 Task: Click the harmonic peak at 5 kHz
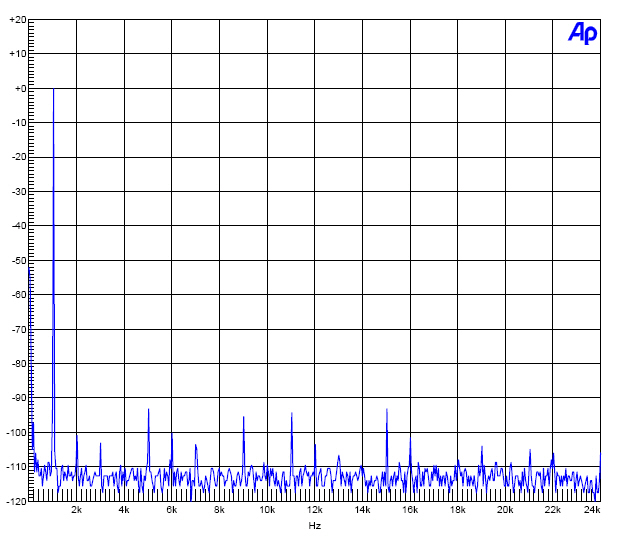148,410
